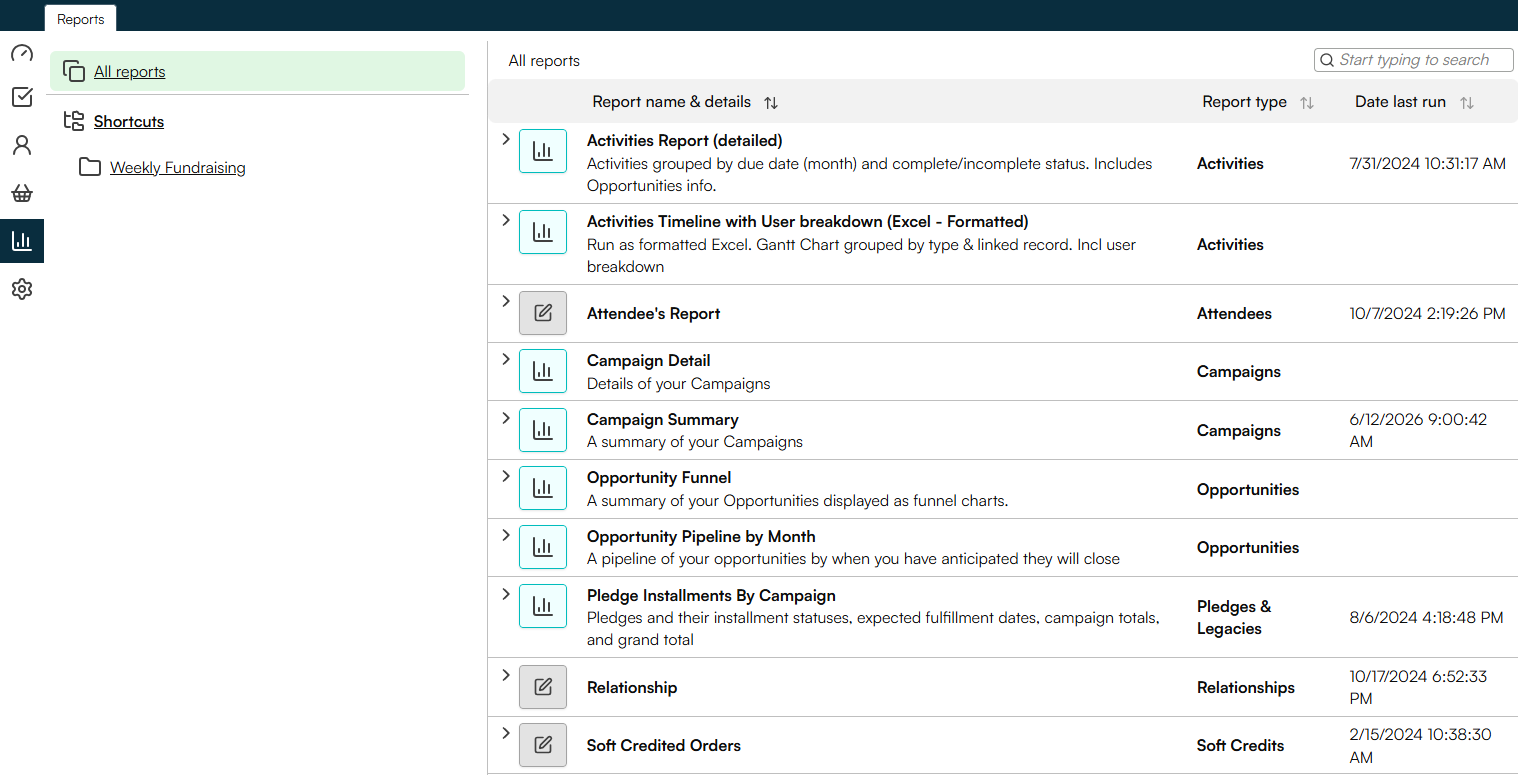Click the date 10/17/2024 6:52:33 PM
Viewport: 1518px width, 775px height.
pyautogui.click(x=1418, y=688)
